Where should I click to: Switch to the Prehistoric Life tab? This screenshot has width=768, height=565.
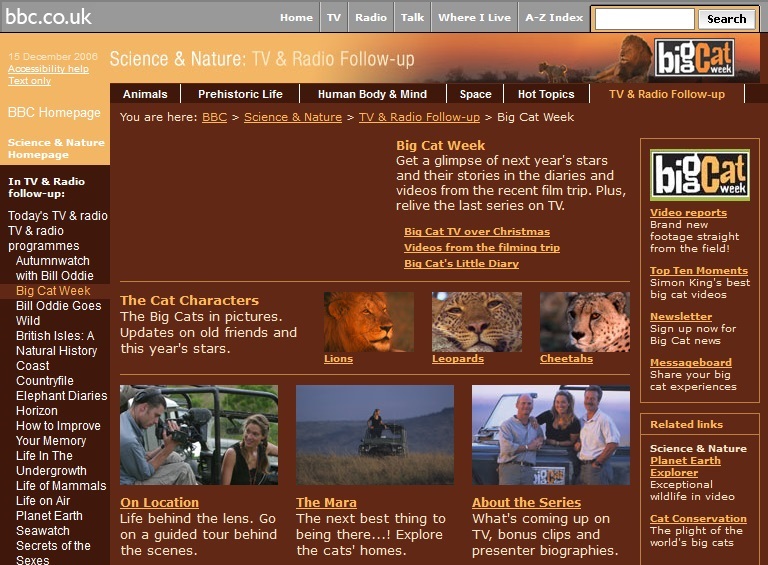[240, 94]
